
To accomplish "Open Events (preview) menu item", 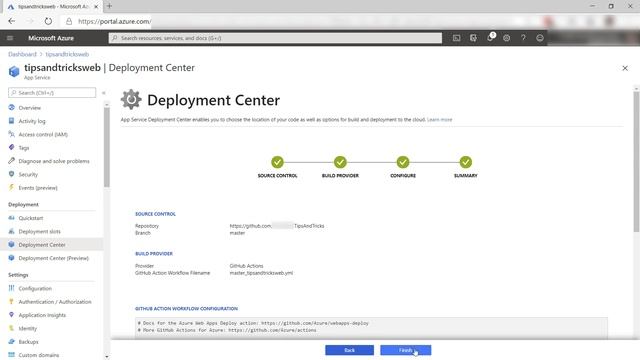I will click(38, 188).
